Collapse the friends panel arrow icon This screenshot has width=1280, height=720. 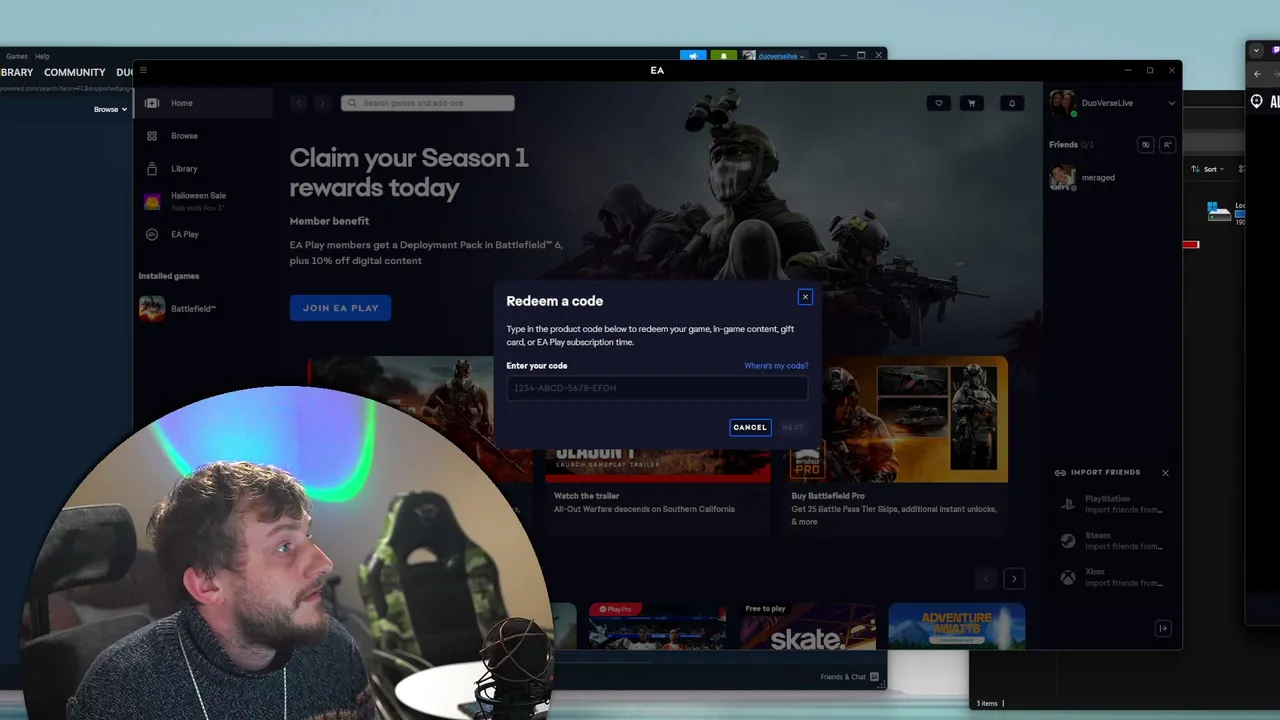(x=1163, y=628)
